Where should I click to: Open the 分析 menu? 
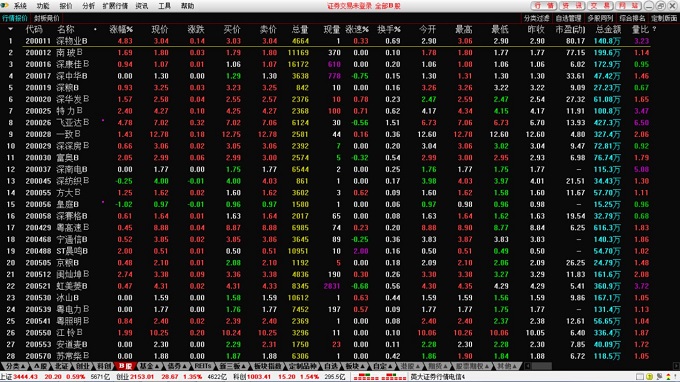tap(88, 6)
